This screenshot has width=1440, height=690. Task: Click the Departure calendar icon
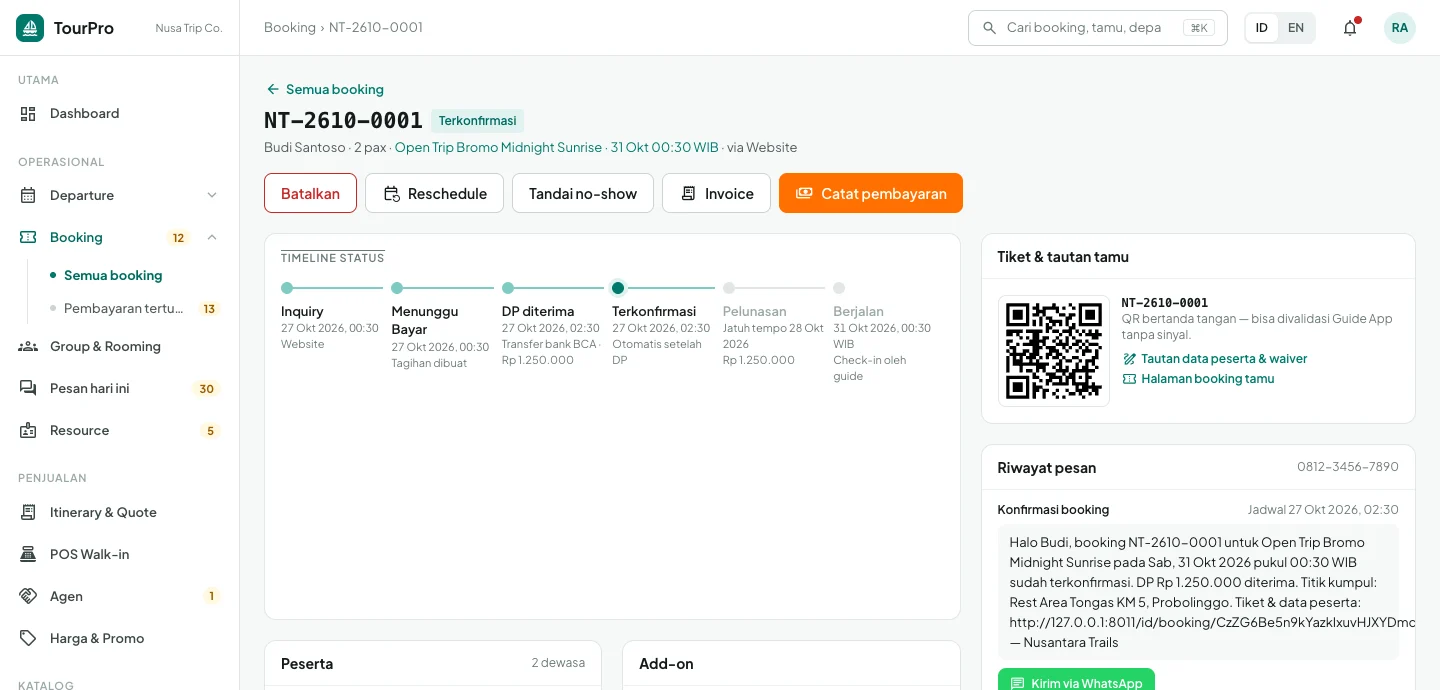point(28,196)
